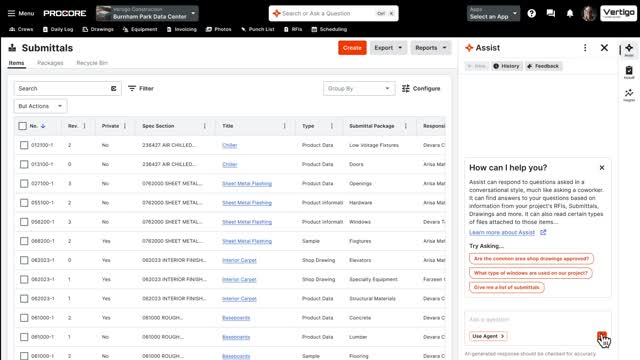Click the user avatar photo

[588, 13]
